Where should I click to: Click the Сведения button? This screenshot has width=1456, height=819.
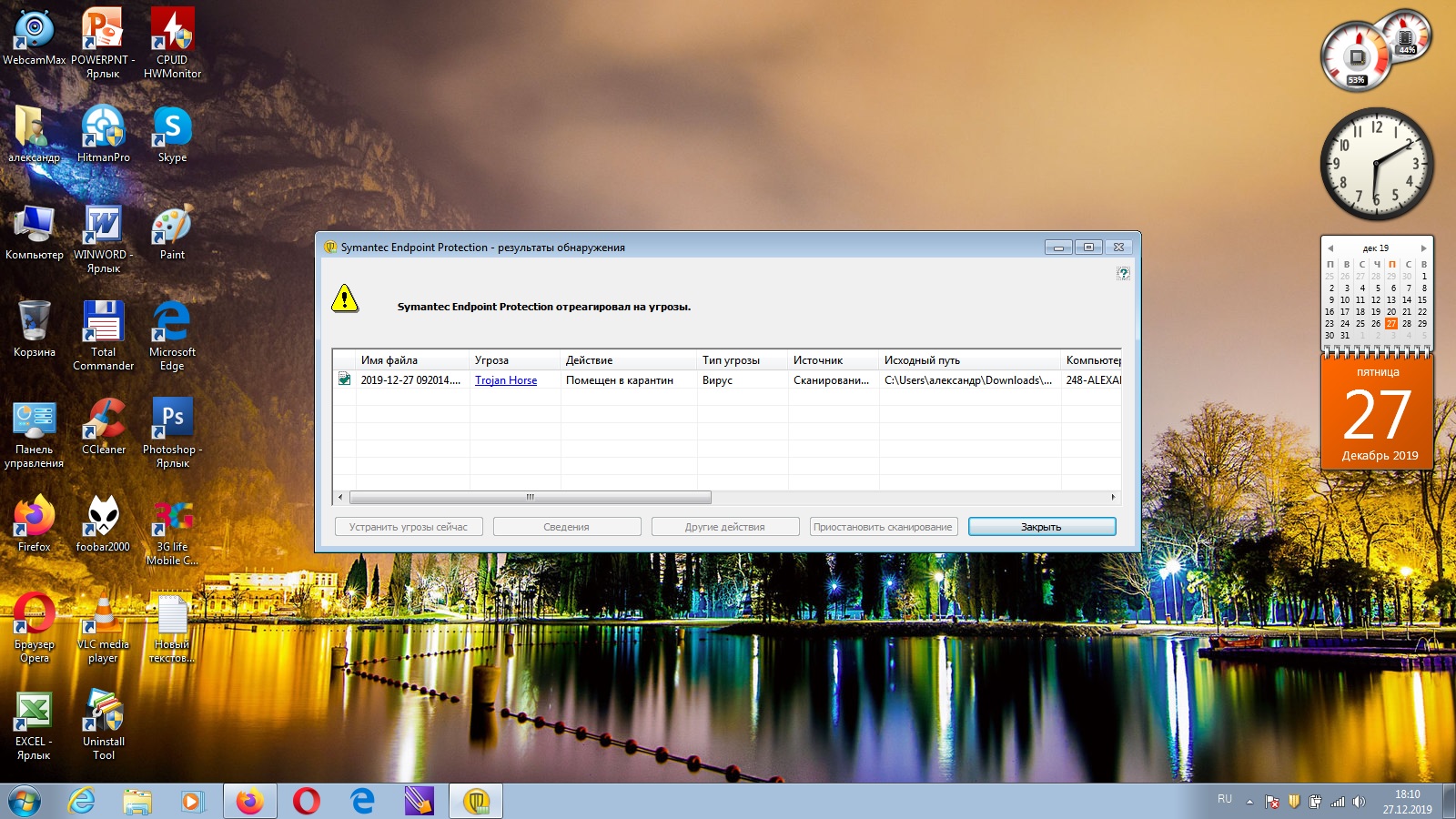567,527
